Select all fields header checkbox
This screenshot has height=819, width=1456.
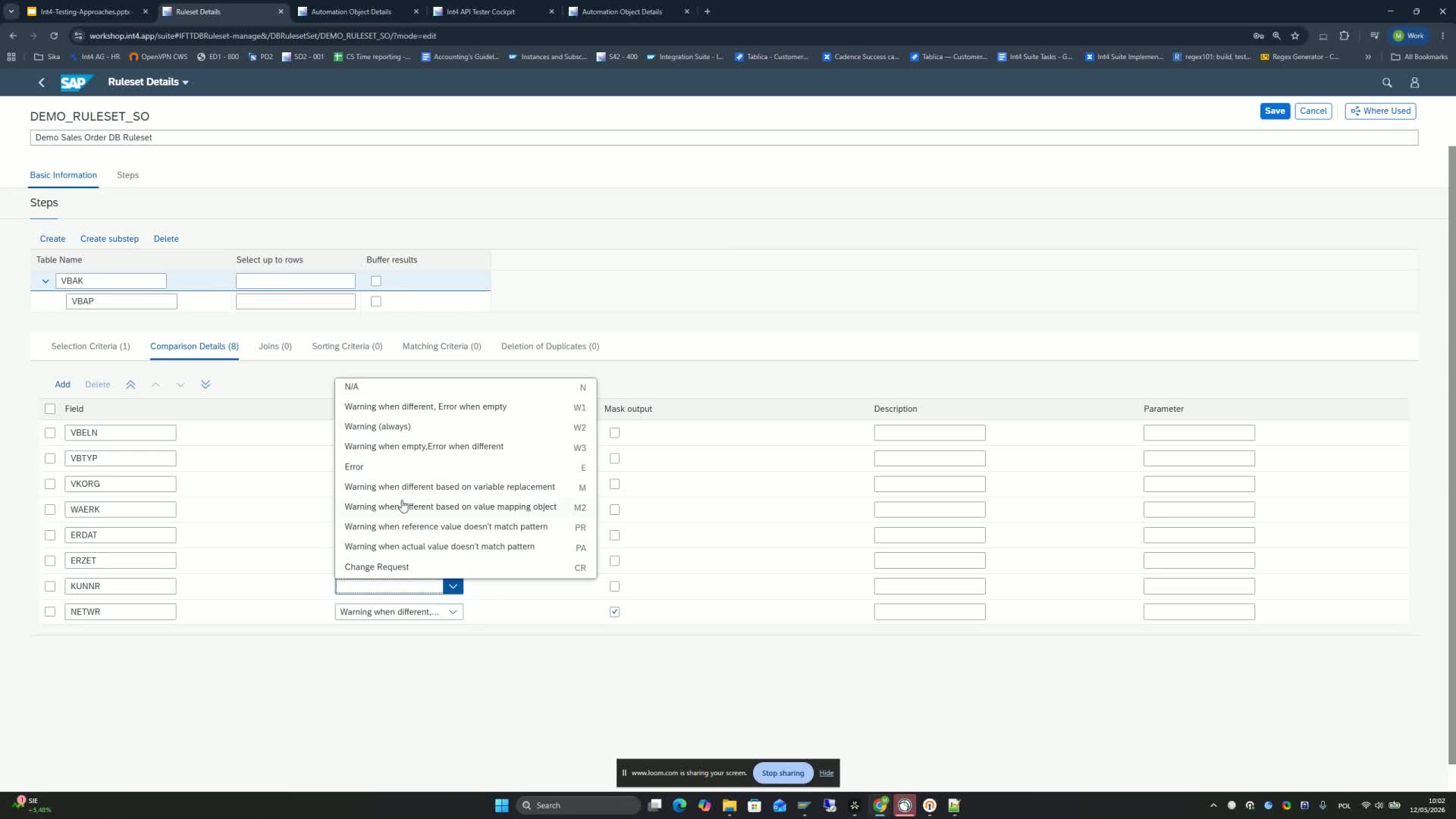[x=50, y=409]
